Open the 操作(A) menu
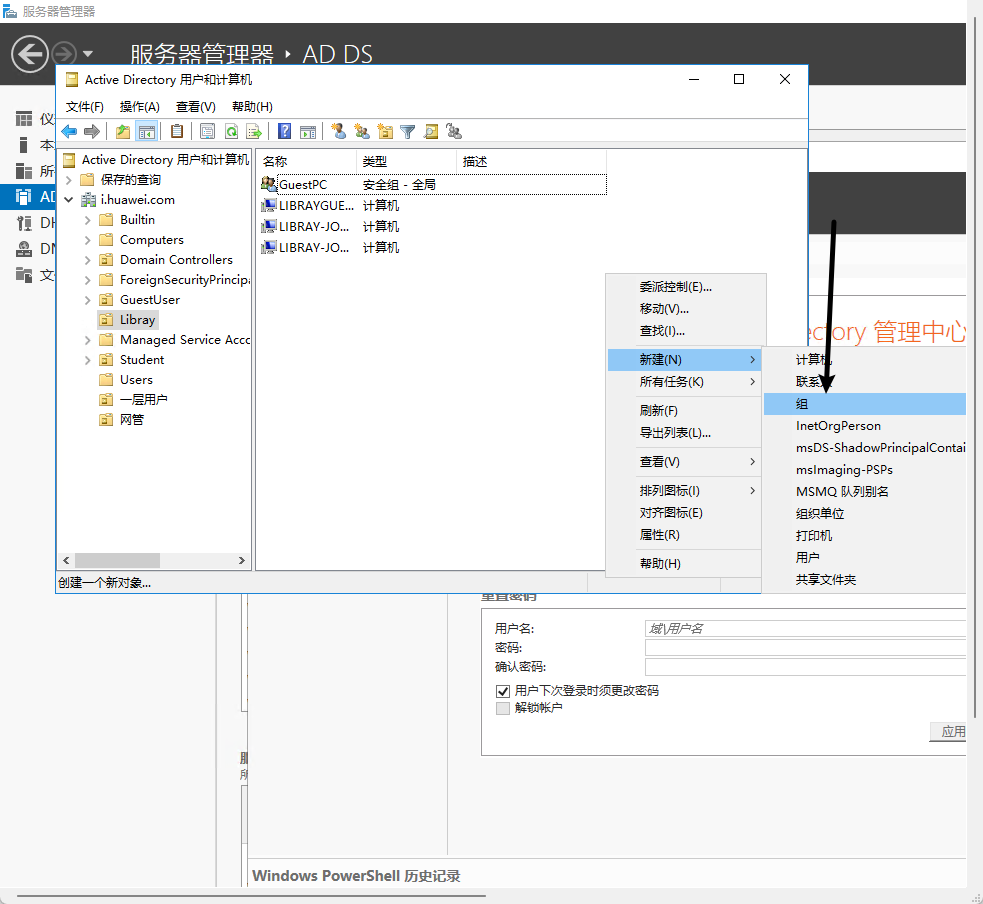The width and height of the screenshot is (983, 904). tap(139, 107)
